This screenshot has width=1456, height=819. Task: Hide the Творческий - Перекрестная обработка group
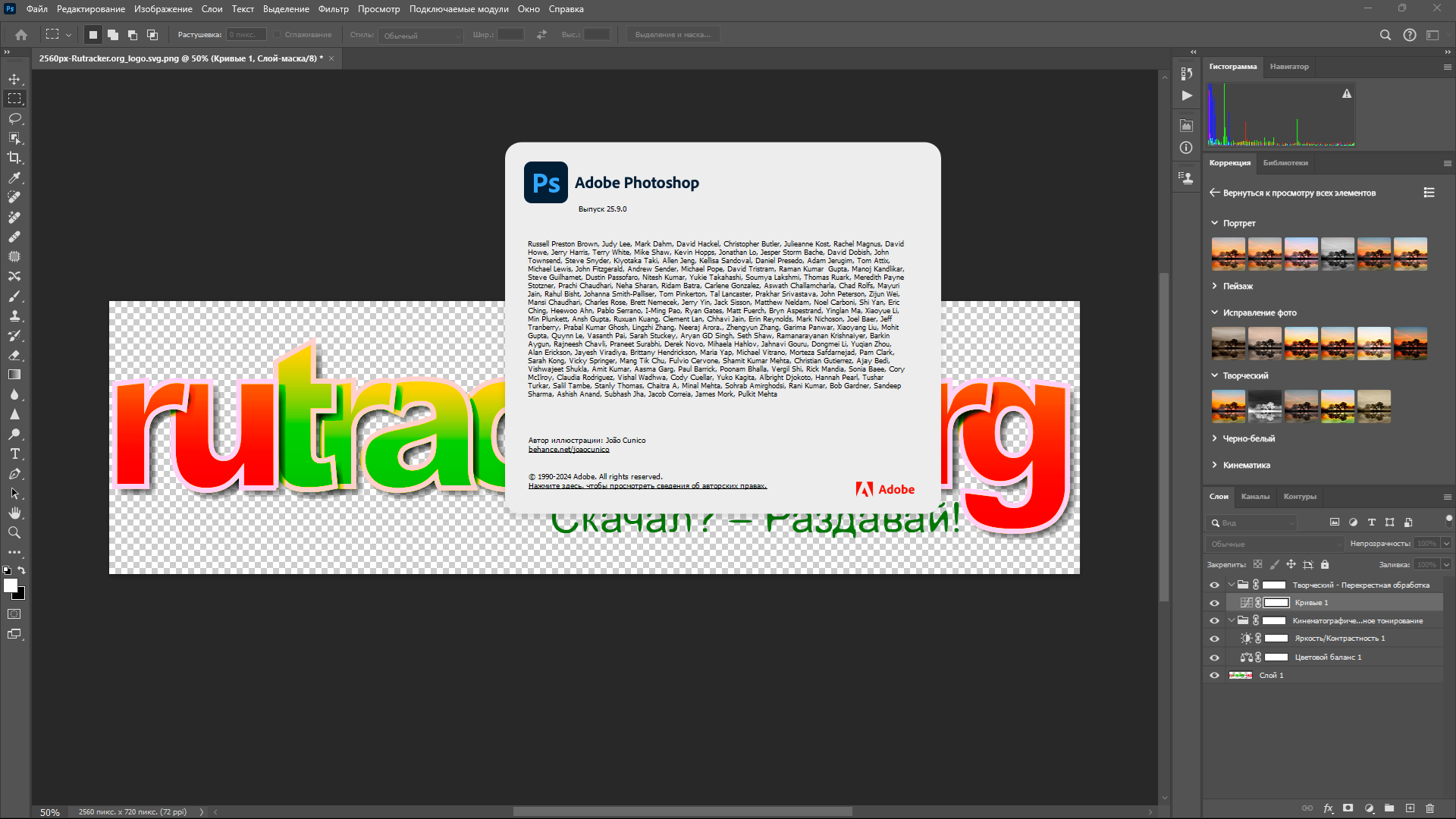click(x=1214, y=585)
